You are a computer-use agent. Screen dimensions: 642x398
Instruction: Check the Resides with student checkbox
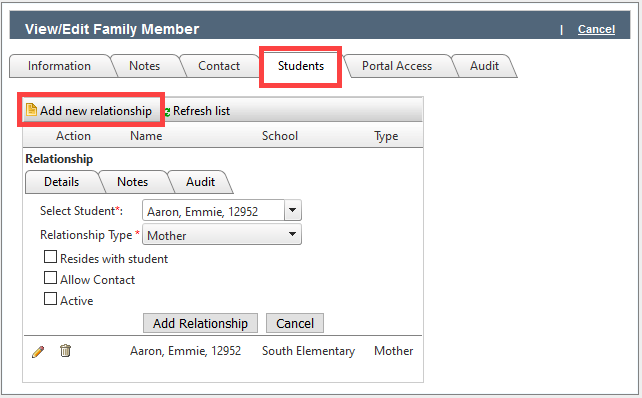click(50, 257)
